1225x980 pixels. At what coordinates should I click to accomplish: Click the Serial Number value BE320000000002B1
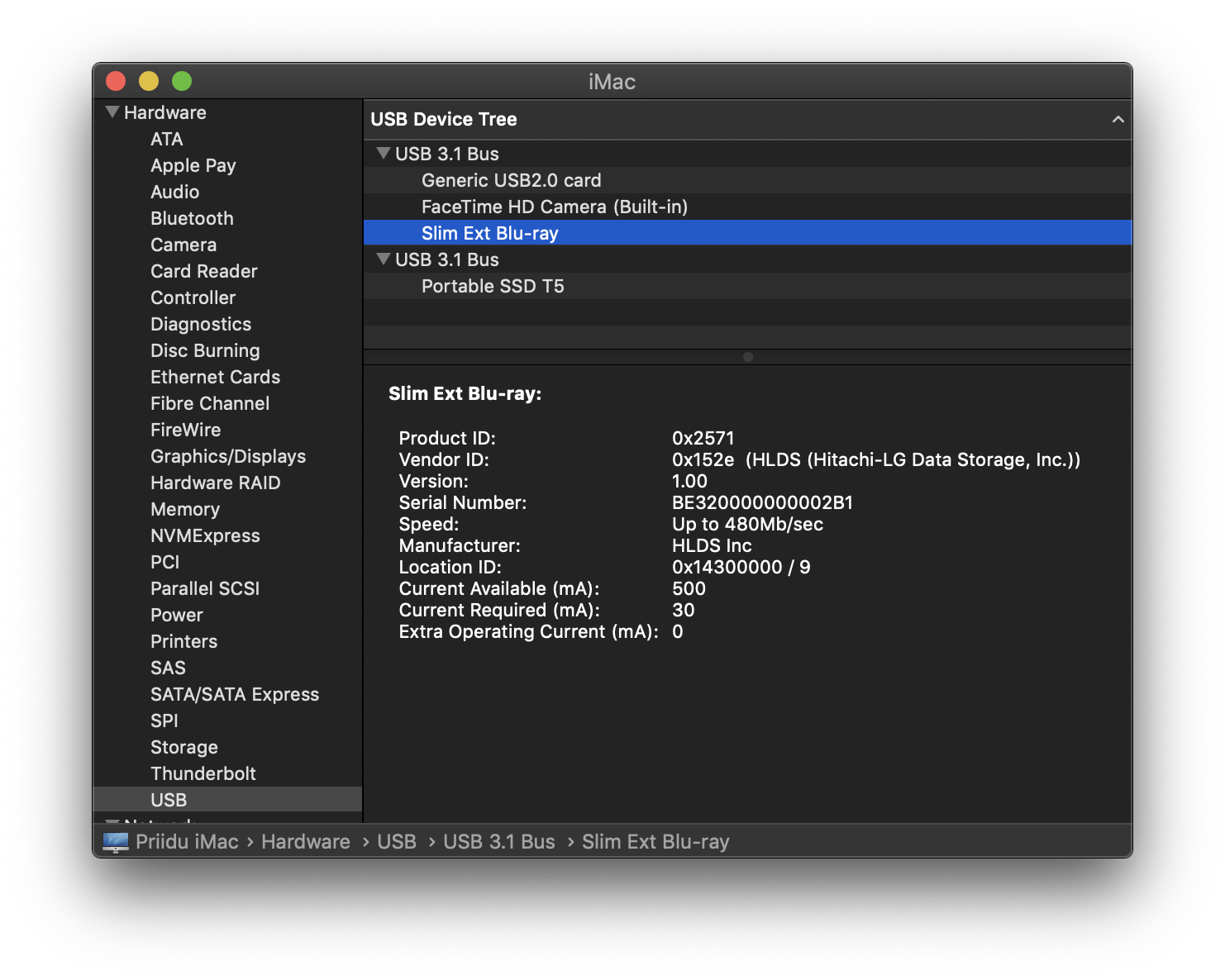tap(762, 502)
